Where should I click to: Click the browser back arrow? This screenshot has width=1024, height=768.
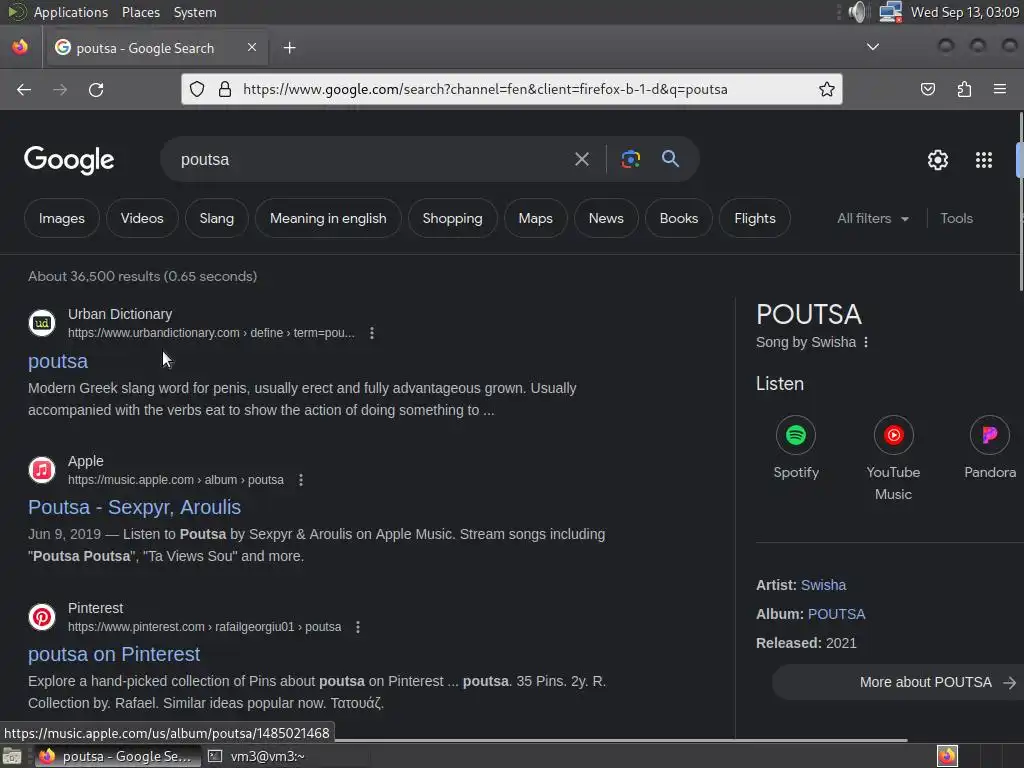pos(24,89)
